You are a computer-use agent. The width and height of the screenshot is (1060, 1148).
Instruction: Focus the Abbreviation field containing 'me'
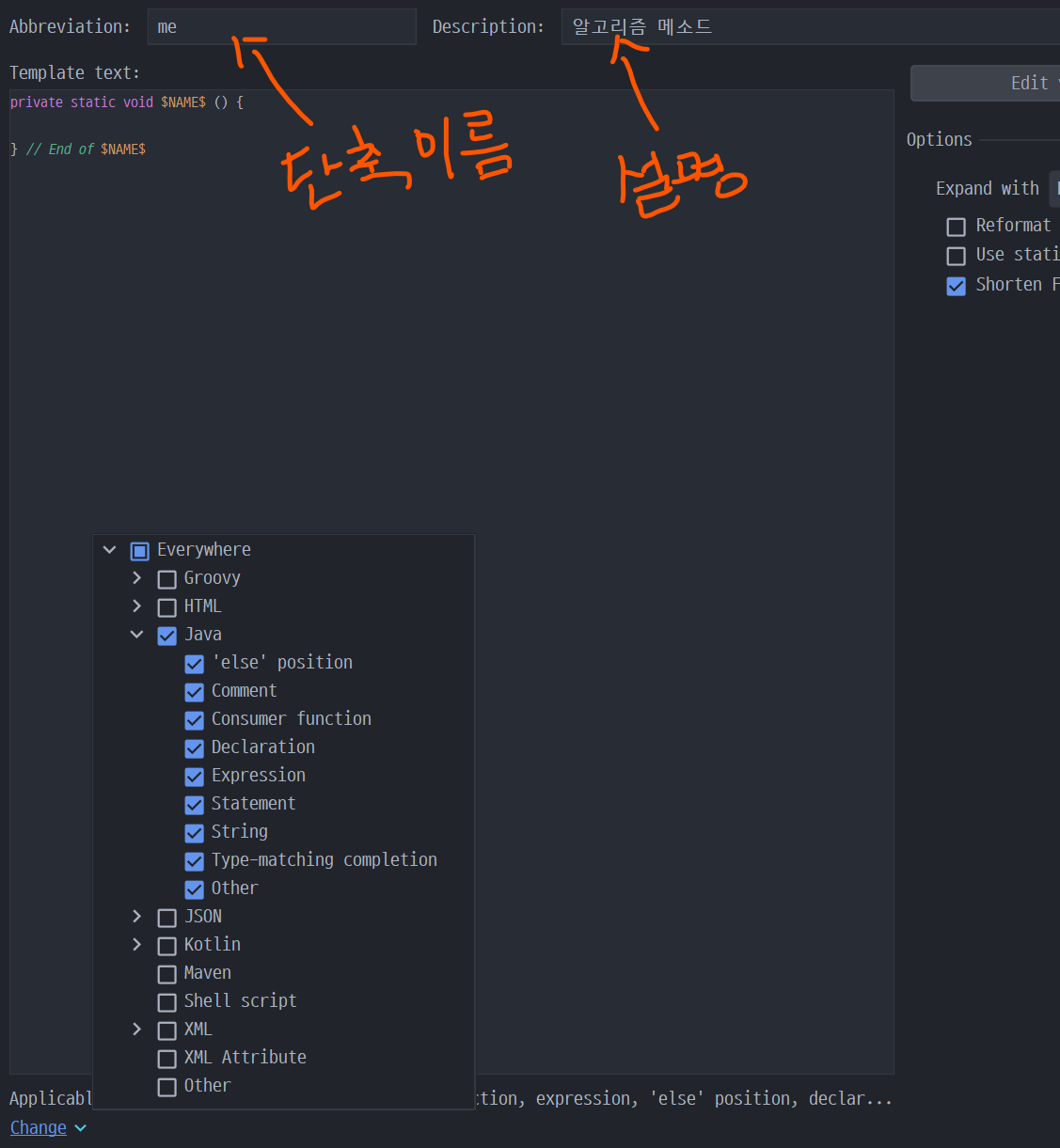[x=281, y=26]
